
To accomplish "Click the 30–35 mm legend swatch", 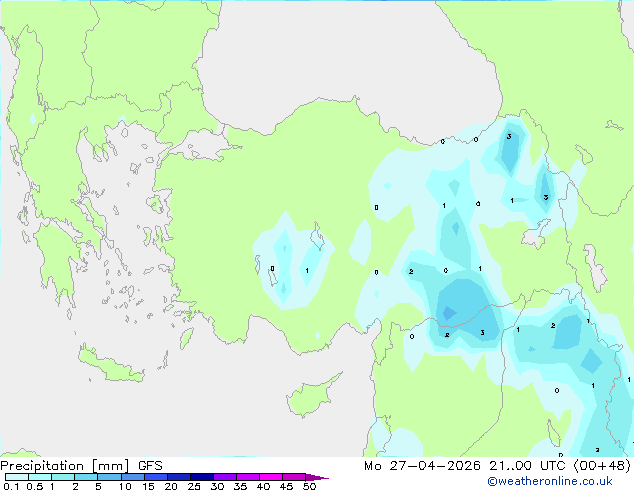I will click(224, 477).
